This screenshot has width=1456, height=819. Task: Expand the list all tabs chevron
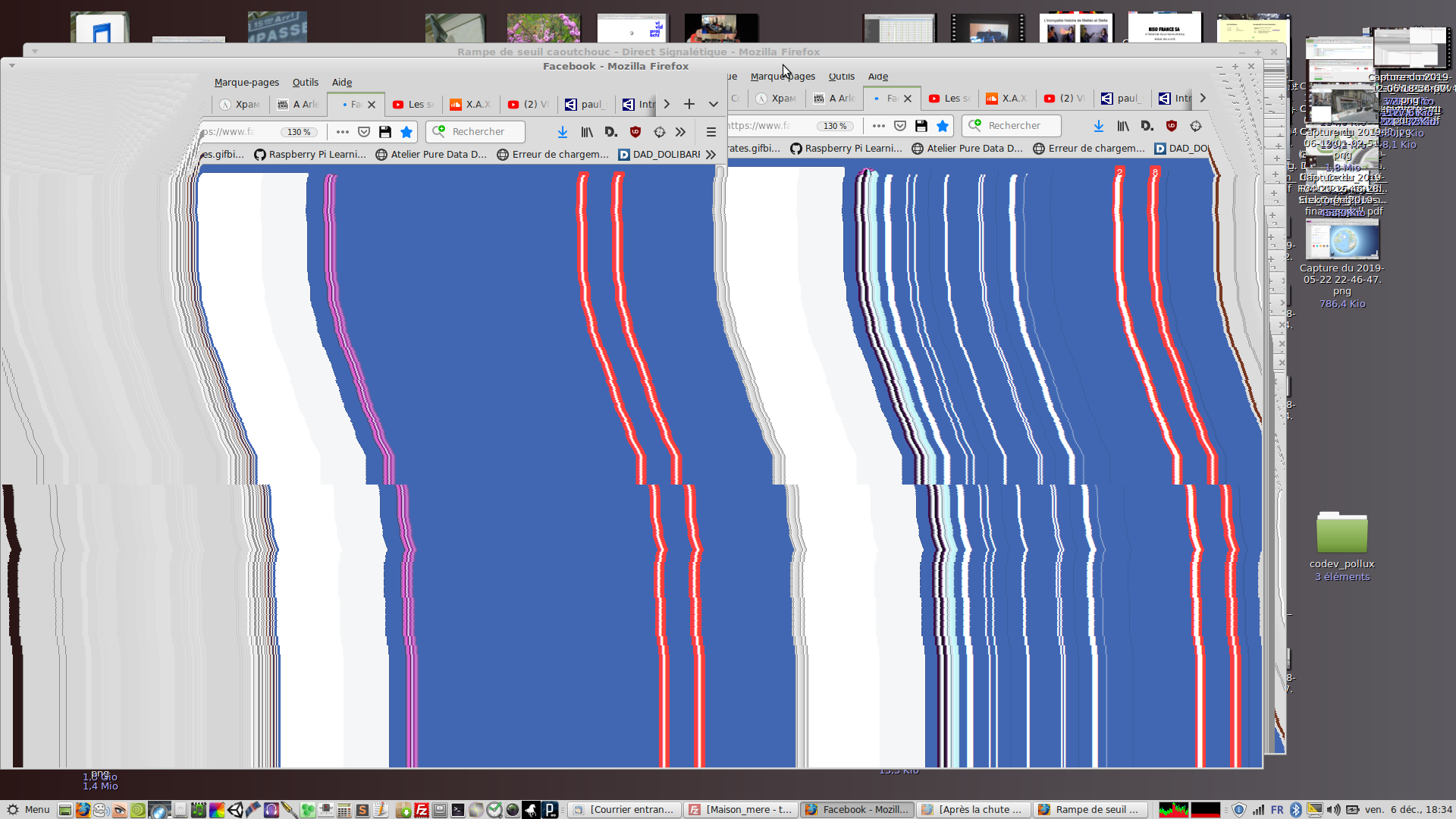714,104
